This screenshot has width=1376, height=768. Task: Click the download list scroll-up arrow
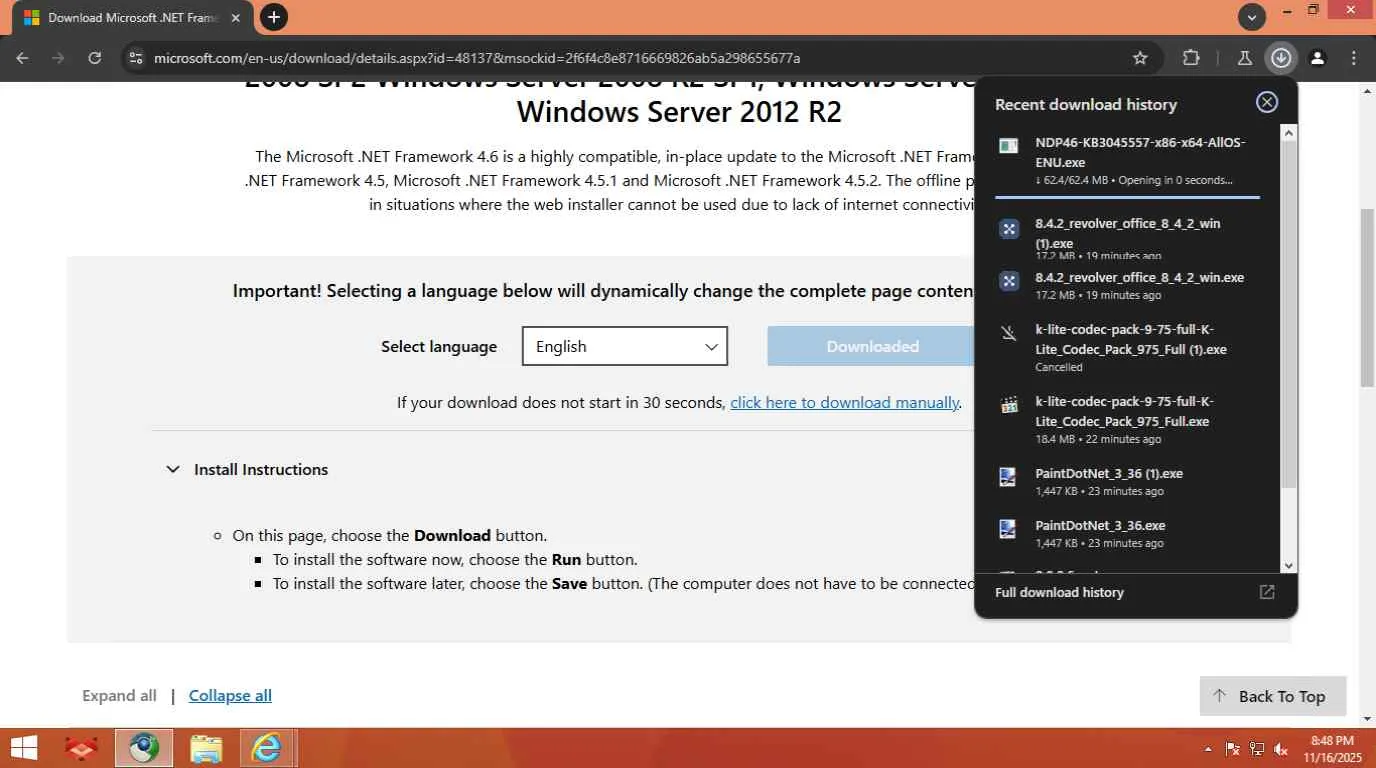[x=1289, y=133]
